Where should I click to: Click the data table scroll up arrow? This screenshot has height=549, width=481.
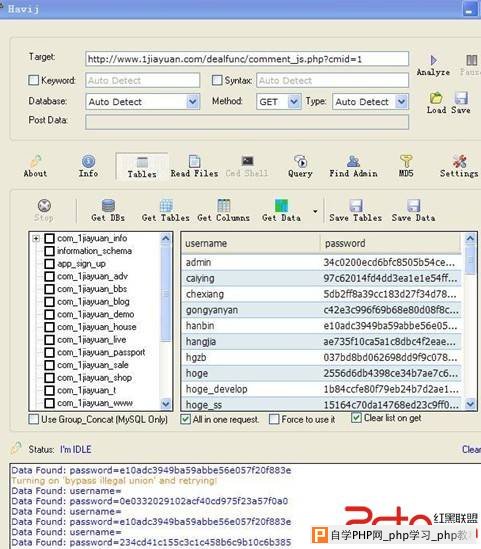point(470,239)
